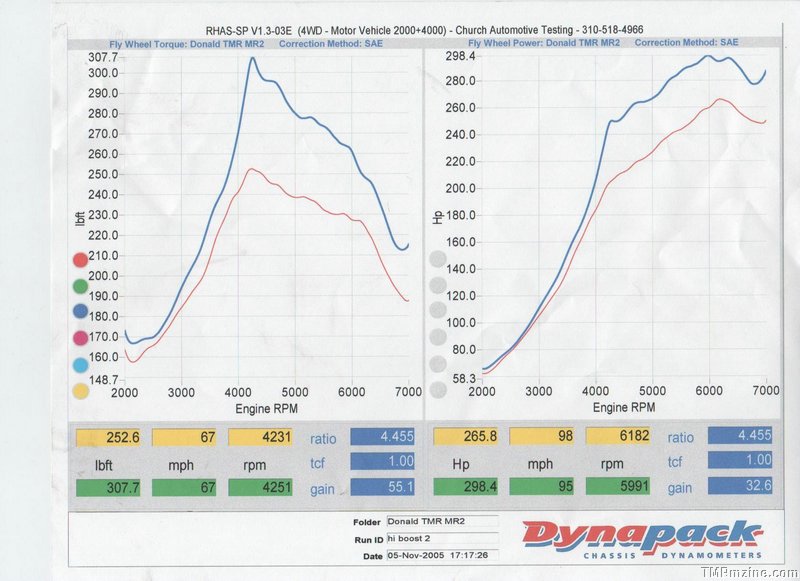
Task: Select the magenta run color circle
Action: [81, 338]
